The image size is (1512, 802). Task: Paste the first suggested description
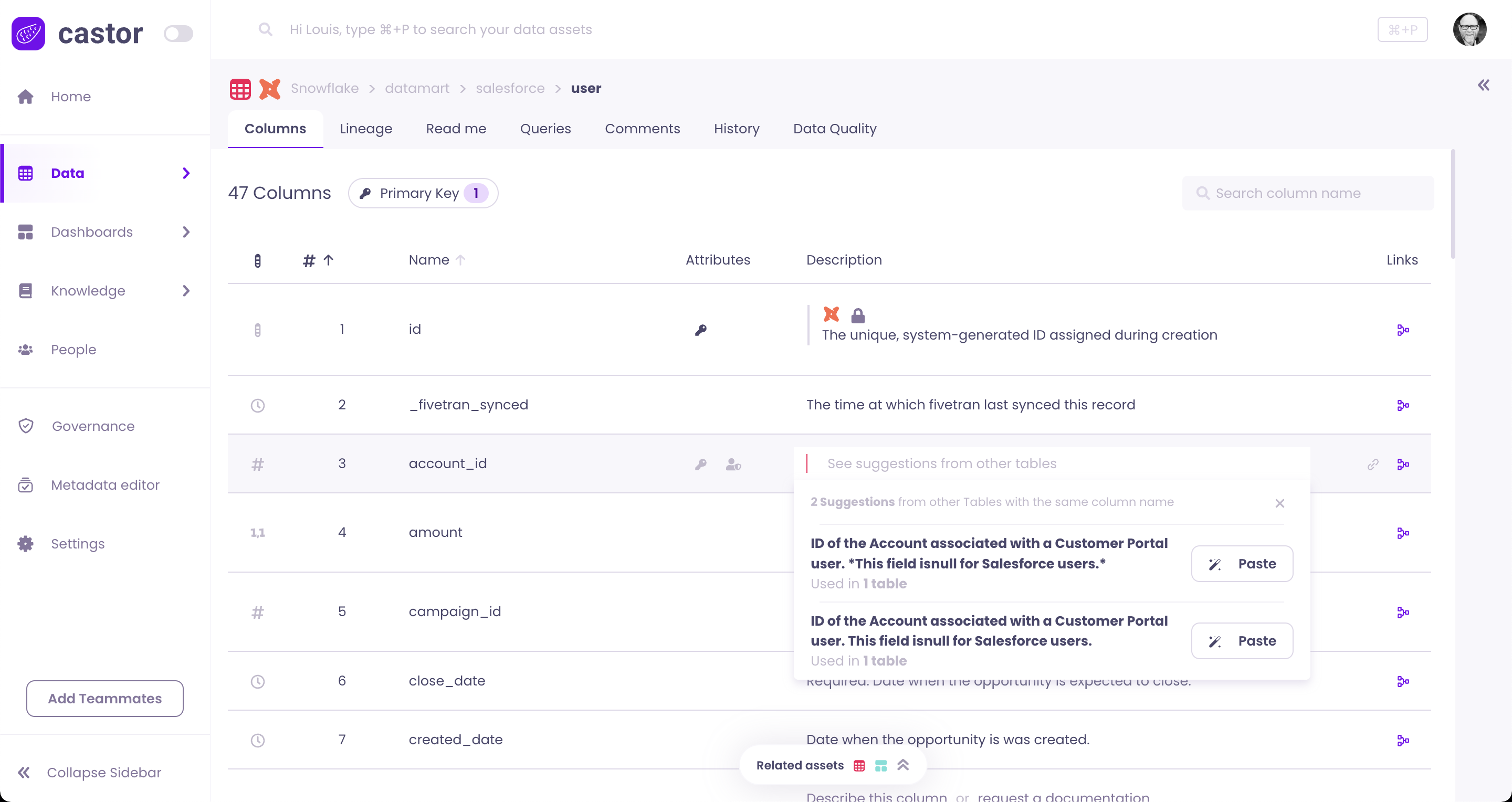click(x=1242, y=563)
